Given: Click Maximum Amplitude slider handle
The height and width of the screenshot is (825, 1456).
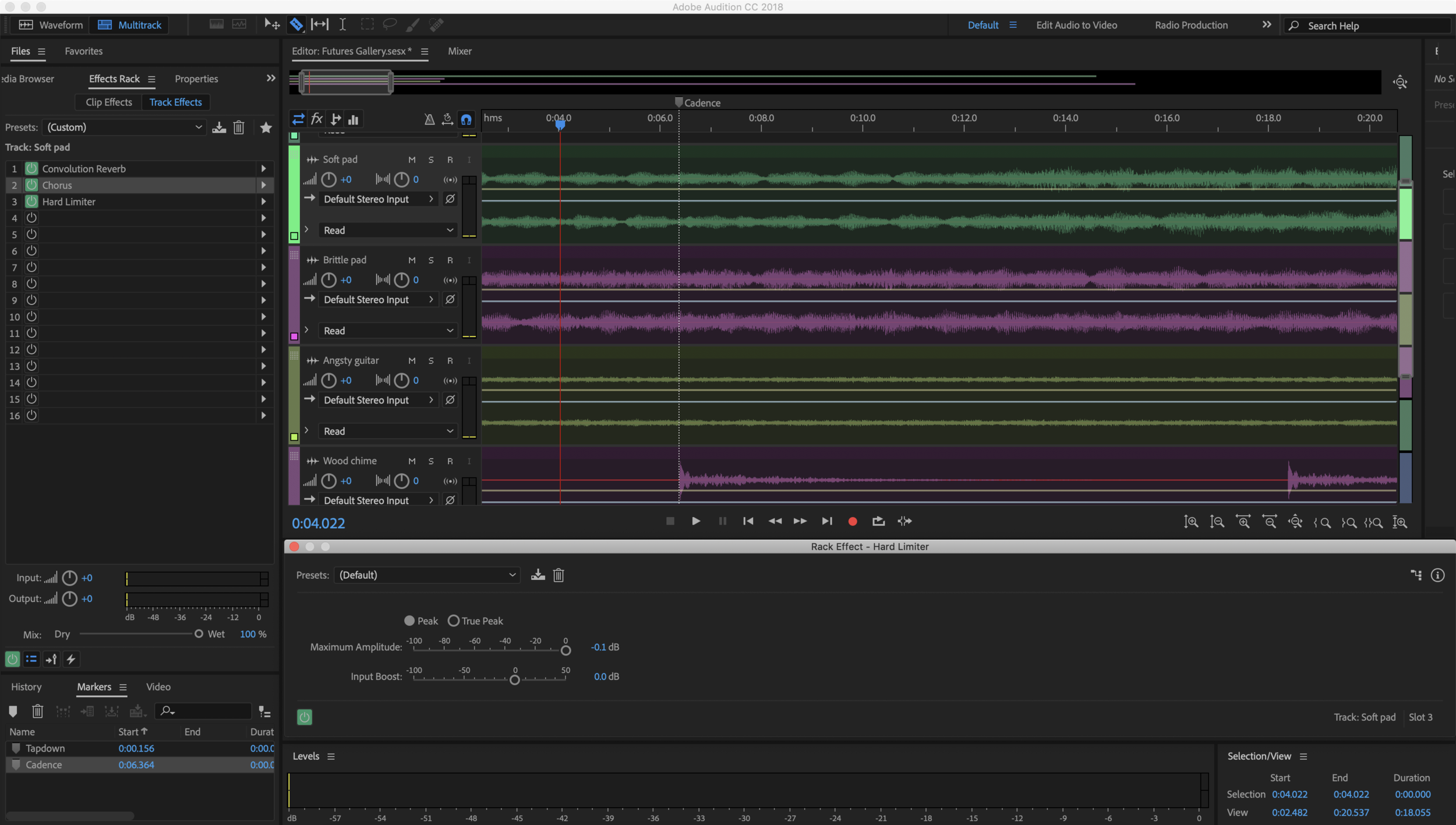Looking at the screenshot, I should [566, 651].
